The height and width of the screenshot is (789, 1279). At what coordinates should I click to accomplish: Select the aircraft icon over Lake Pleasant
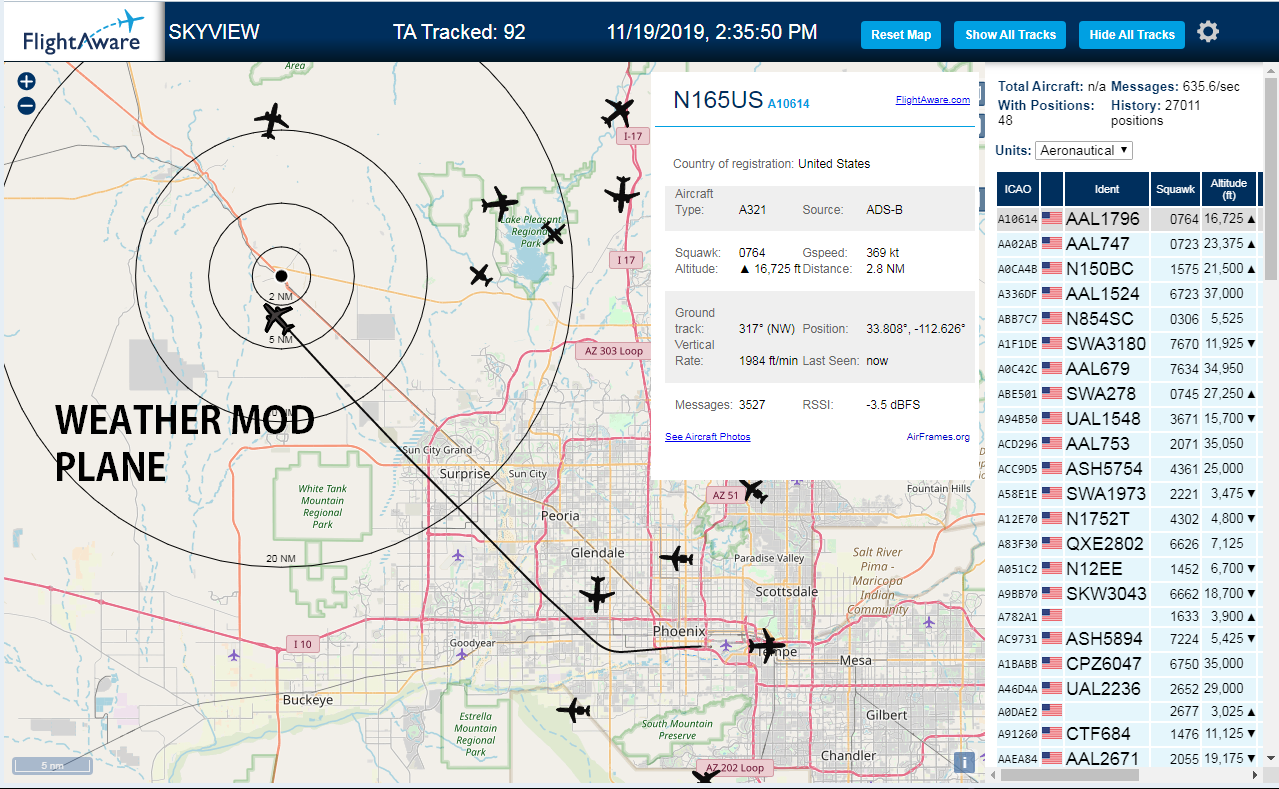point(553,234)
